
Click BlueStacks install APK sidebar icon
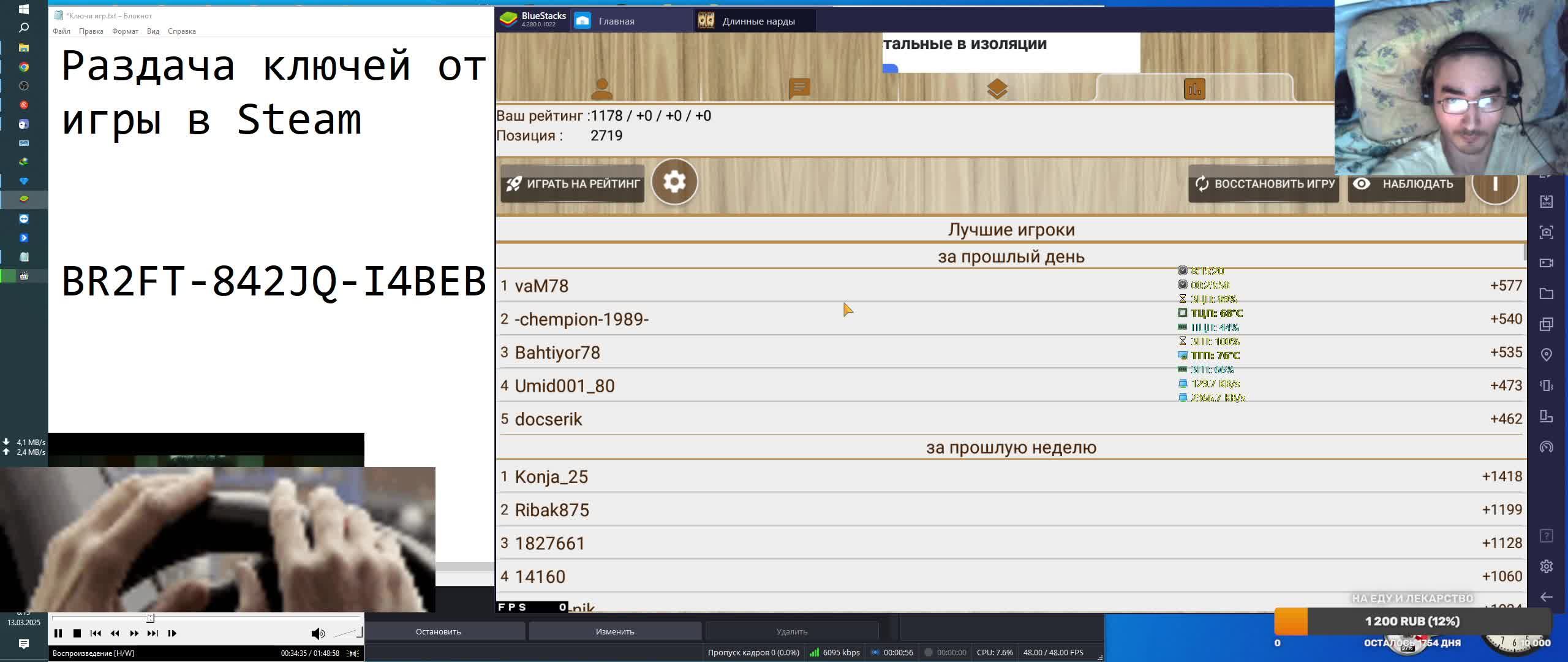coord(1547,202)
